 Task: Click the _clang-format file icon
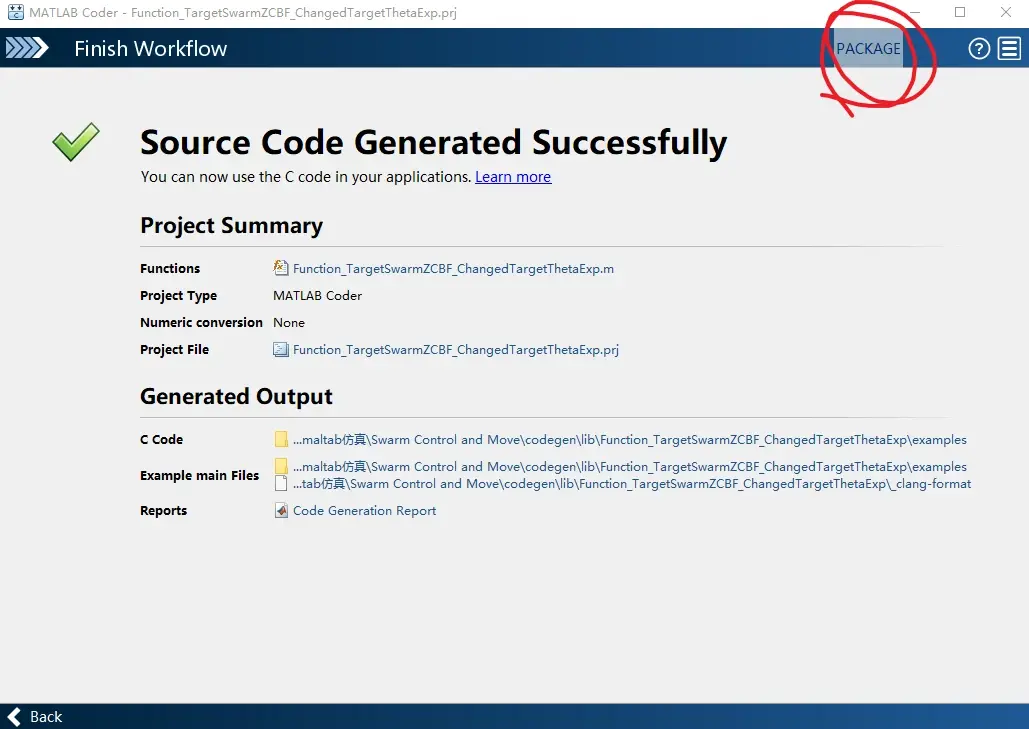pyautogui.click(x=281, y=484)
